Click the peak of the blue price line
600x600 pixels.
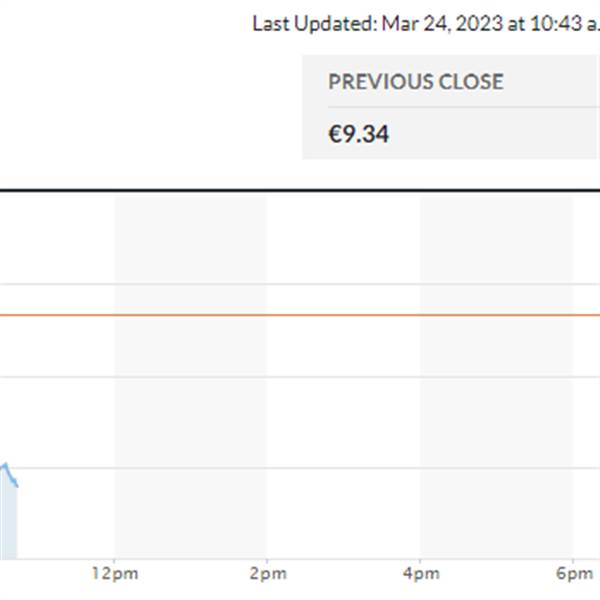pyautogui.click(x=5, y=464)
